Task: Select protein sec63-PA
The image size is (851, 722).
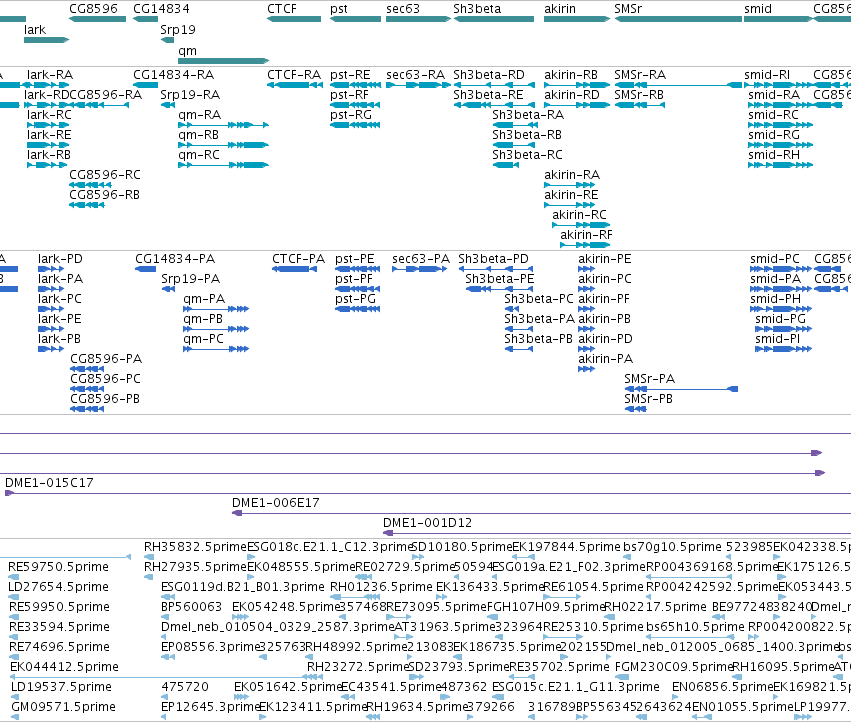Action: 421,259
